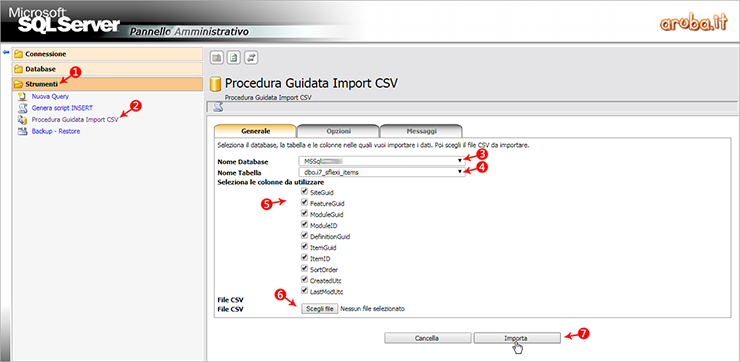
Task: Open the Genera script INSERT link
Action: 62,108
